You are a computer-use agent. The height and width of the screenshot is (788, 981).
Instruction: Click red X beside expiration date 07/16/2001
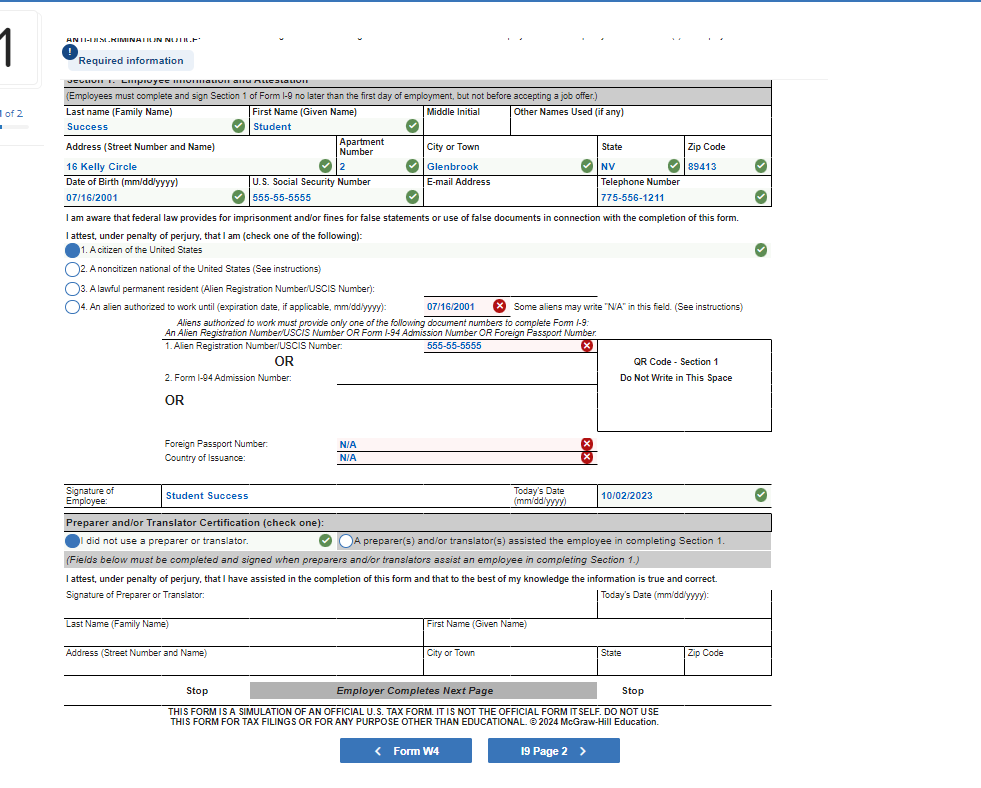499,306
